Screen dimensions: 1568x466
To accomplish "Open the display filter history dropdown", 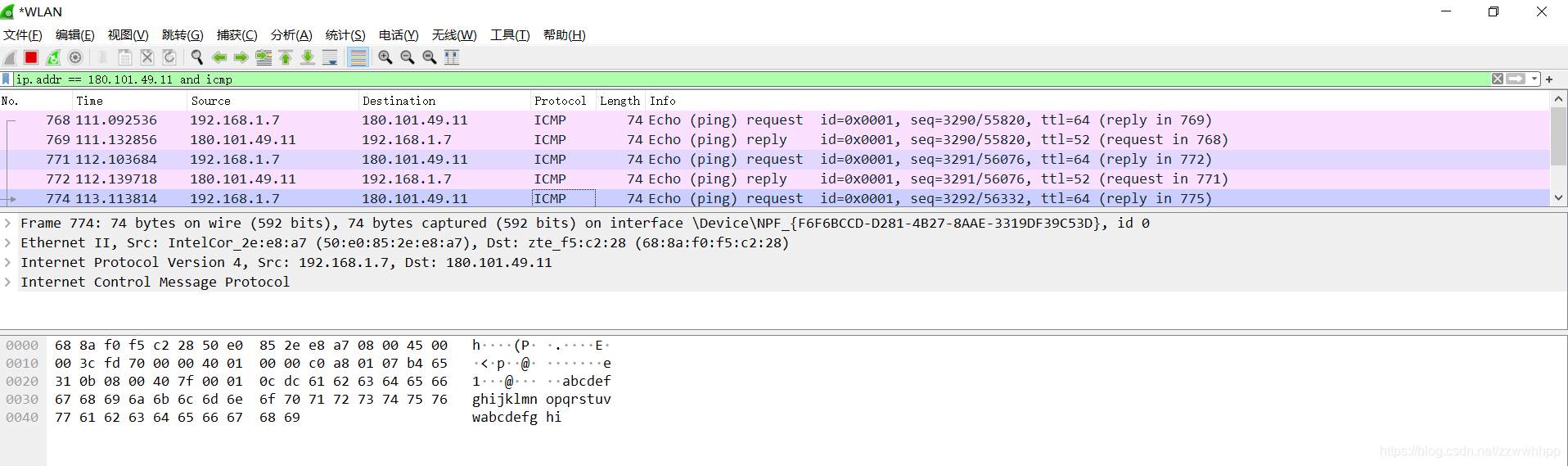I will pyautogui.click(x=1534, y=79).
